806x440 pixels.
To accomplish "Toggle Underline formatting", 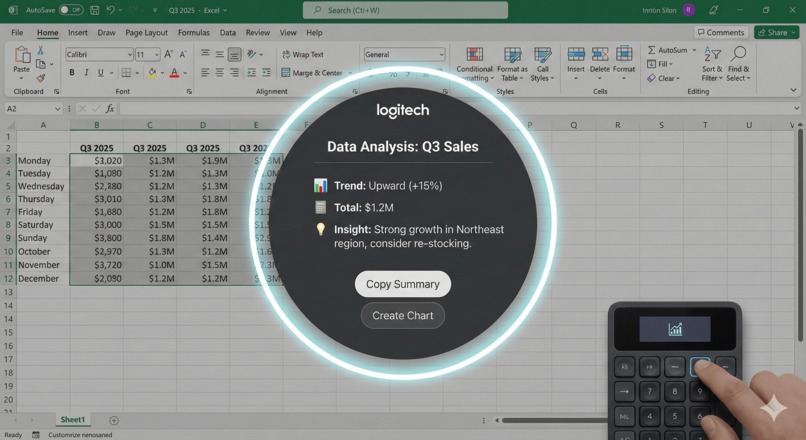I will (101, 72).
